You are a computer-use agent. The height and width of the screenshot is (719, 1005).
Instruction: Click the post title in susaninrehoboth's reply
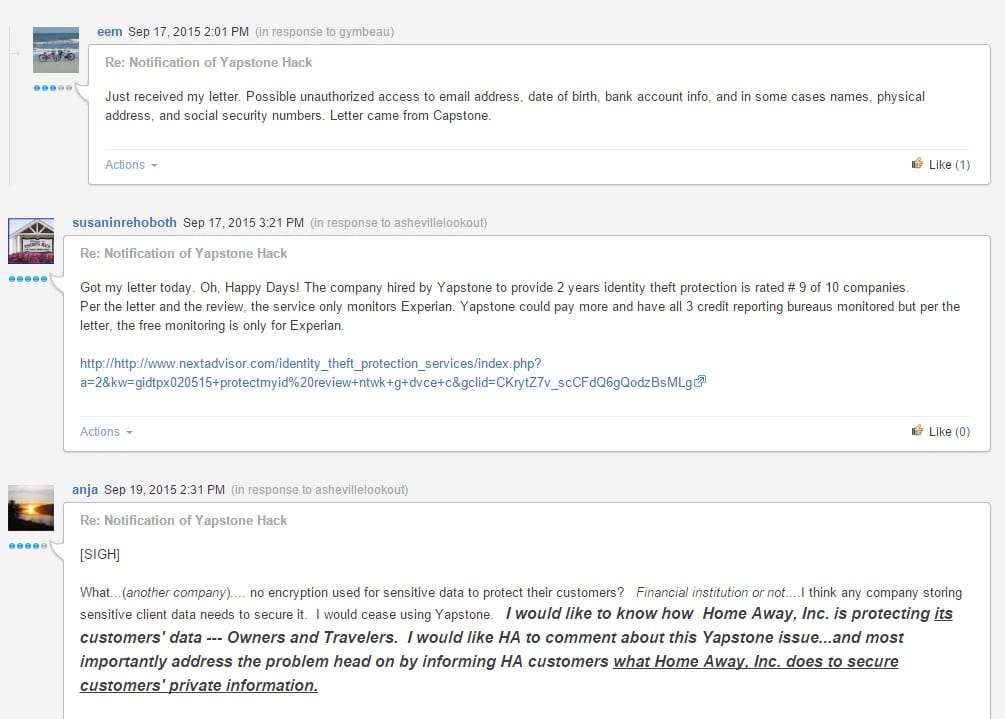[184, 253]
